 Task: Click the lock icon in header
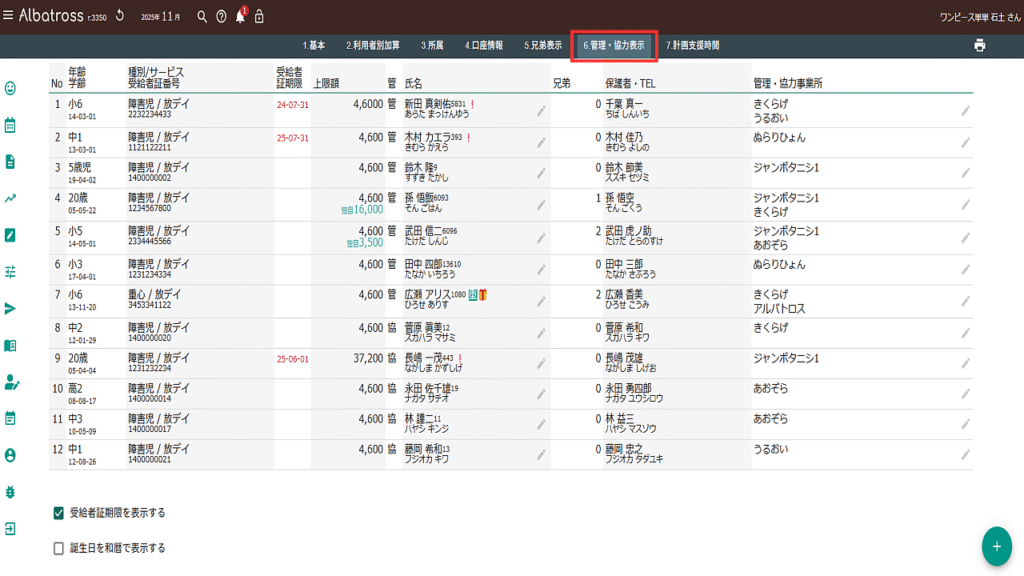coord(260,17)
